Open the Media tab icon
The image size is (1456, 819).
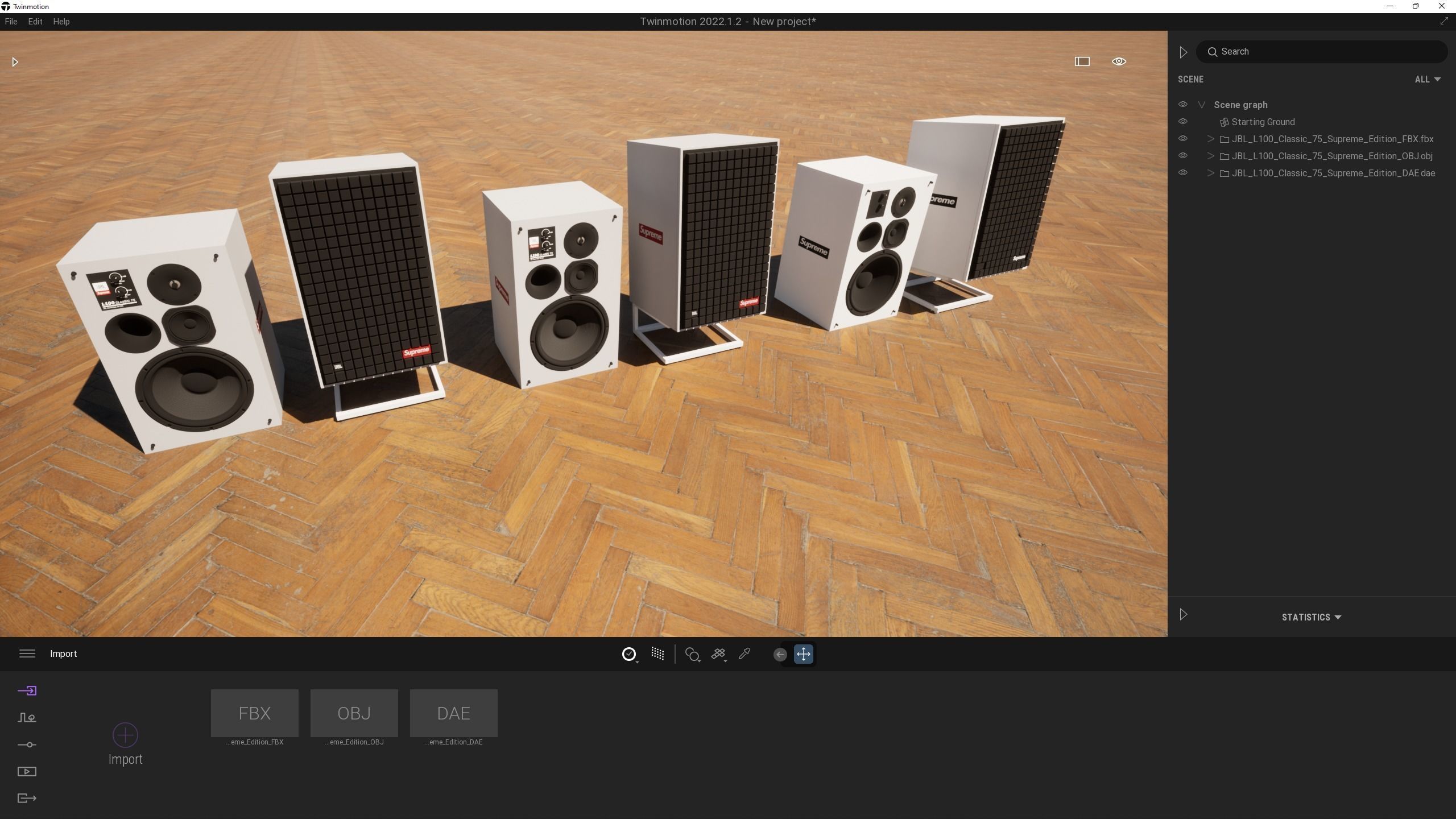coord(27,772)
